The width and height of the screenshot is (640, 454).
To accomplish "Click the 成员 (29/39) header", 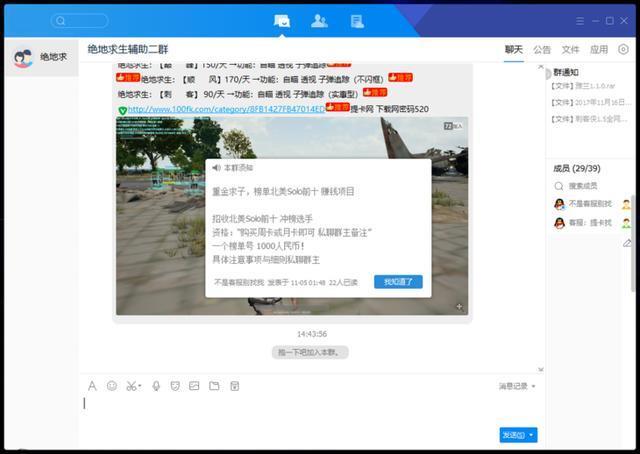I will click(577, 168).
